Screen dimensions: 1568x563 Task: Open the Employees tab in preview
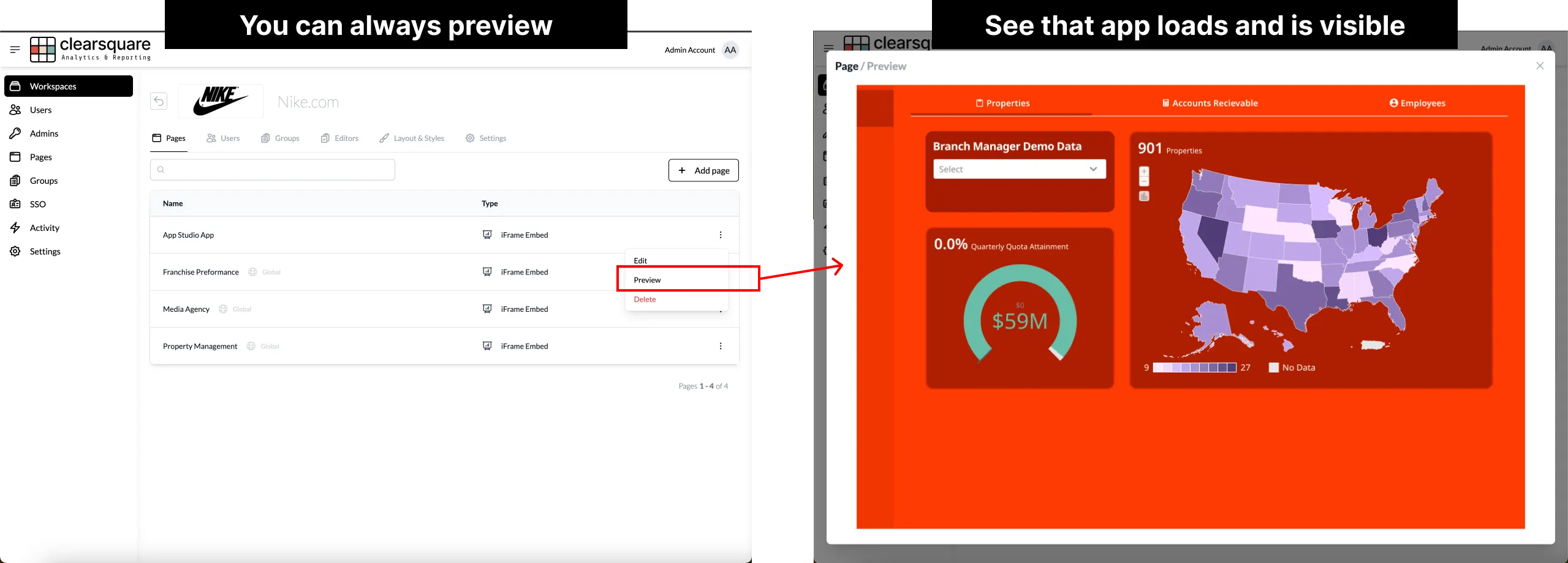(1417, 104)
